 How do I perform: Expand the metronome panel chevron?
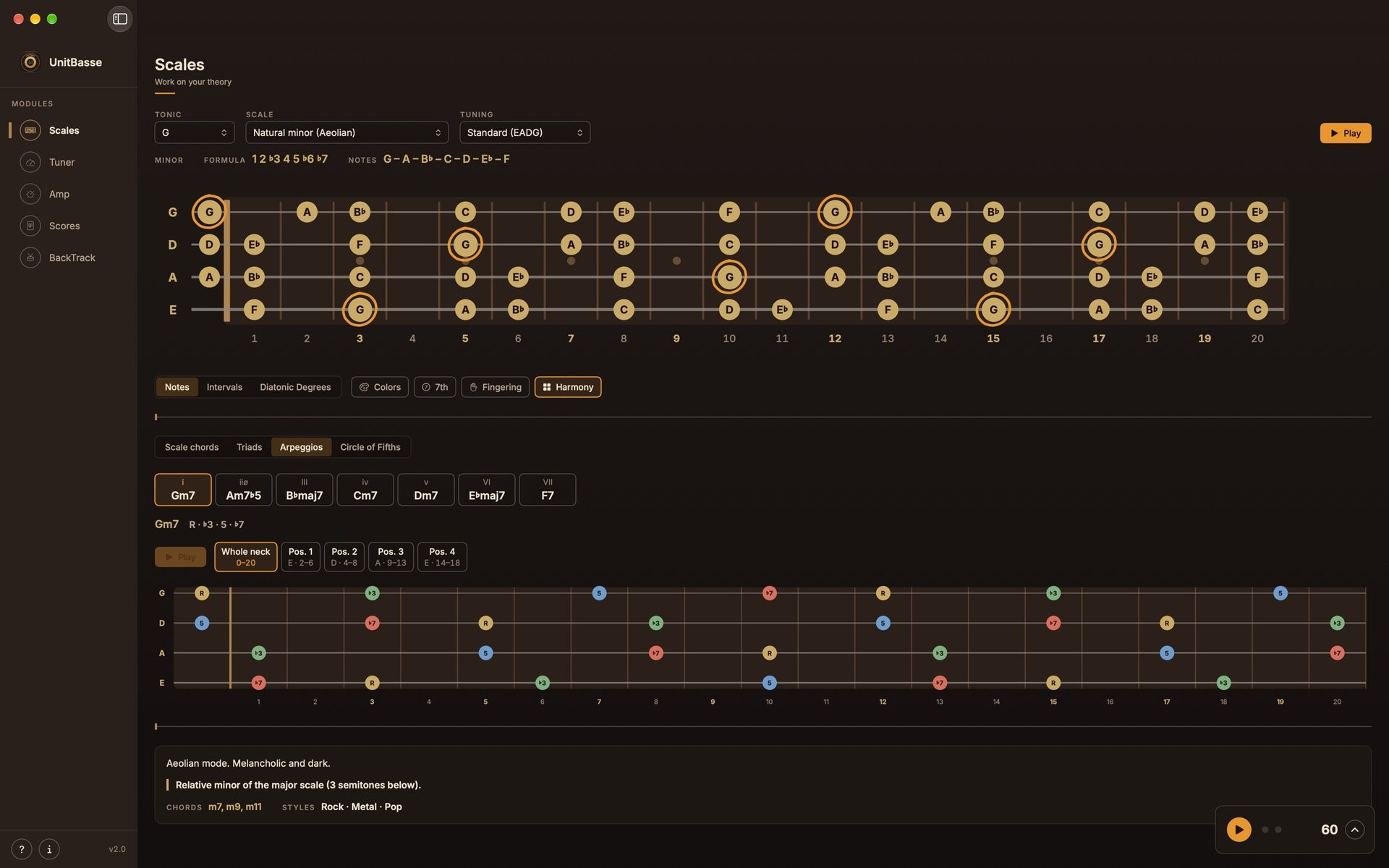[1355, 830]
